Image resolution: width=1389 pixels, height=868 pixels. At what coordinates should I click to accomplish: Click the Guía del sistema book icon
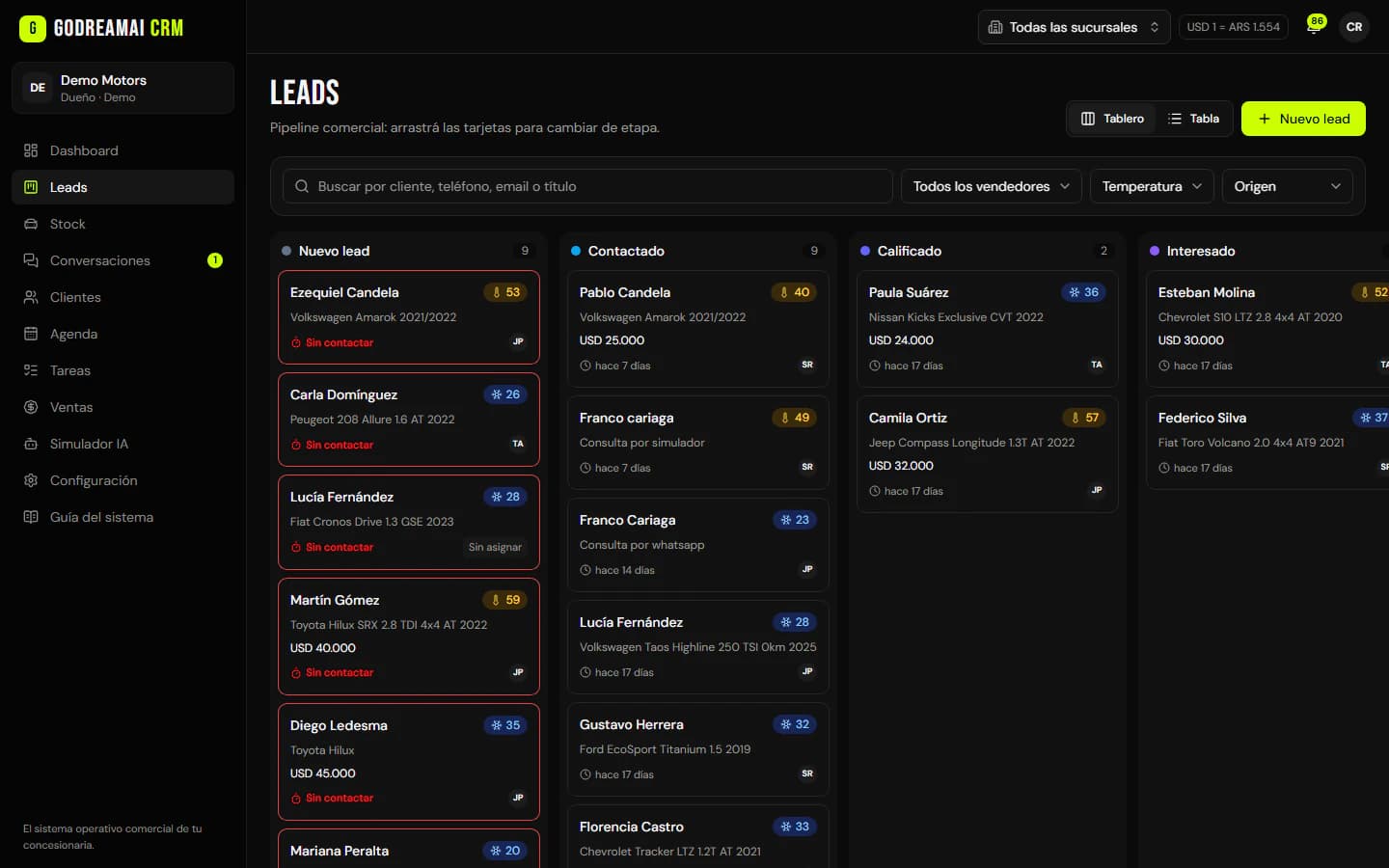(31, 517)
